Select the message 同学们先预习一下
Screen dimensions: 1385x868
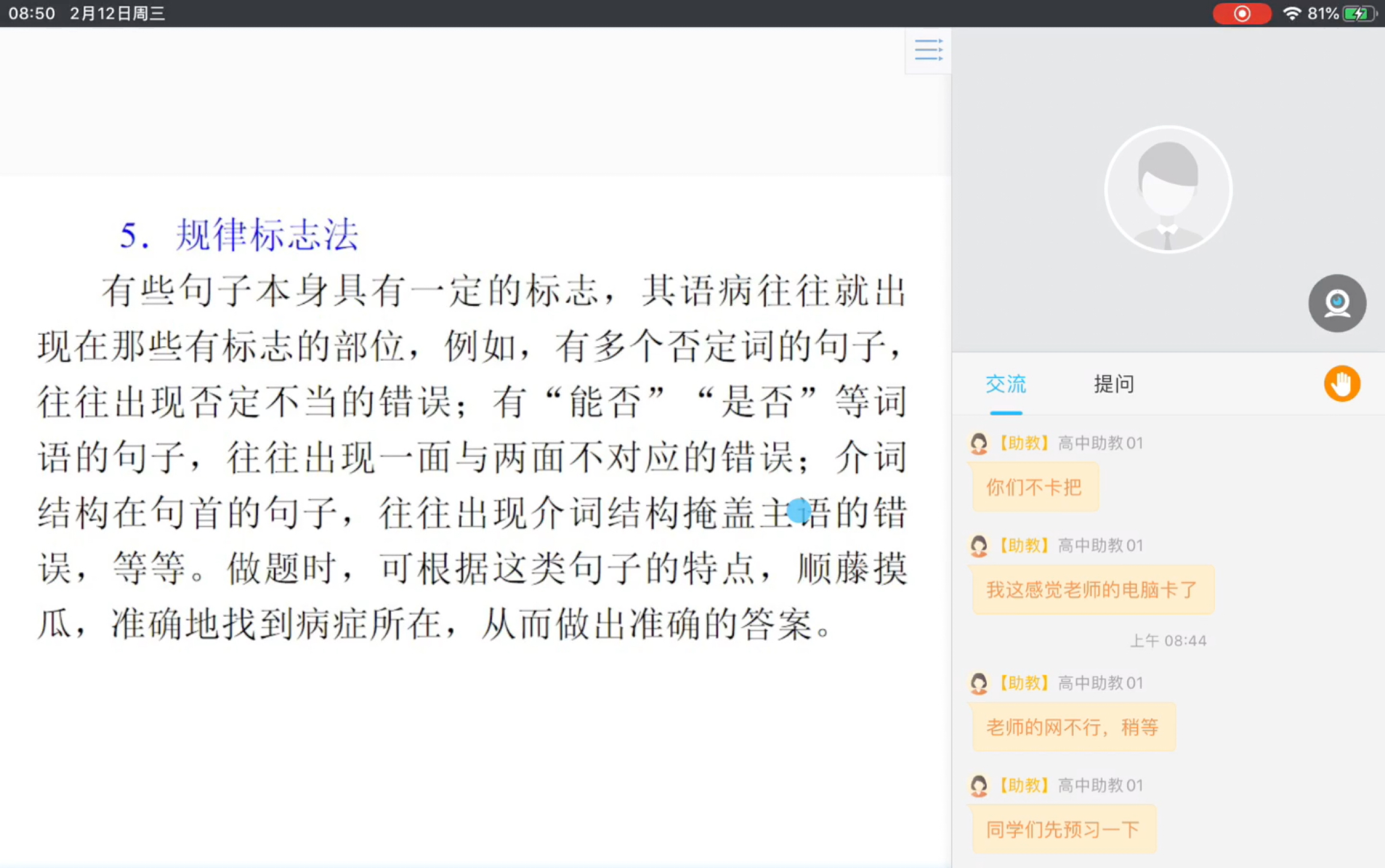(1063, 830)
